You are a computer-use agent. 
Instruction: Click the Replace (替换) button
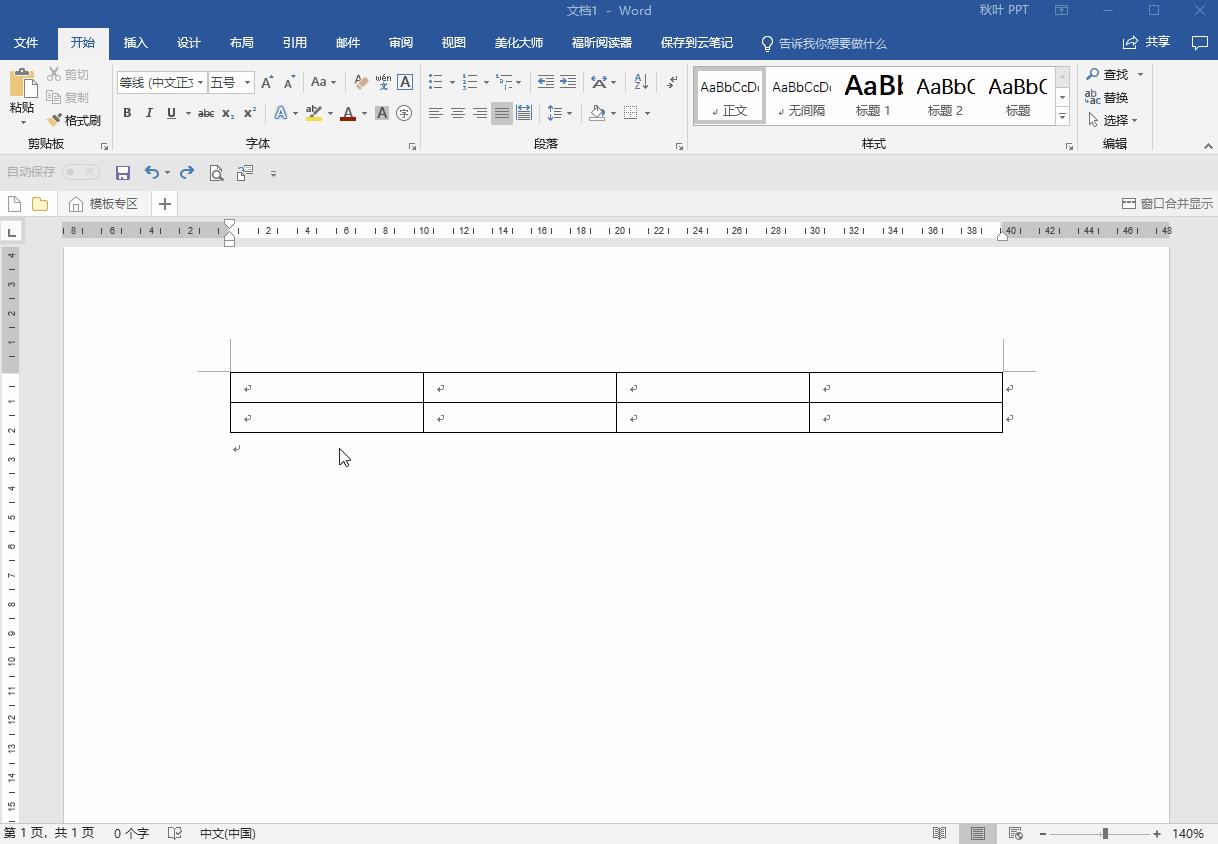click(1107, 97)
